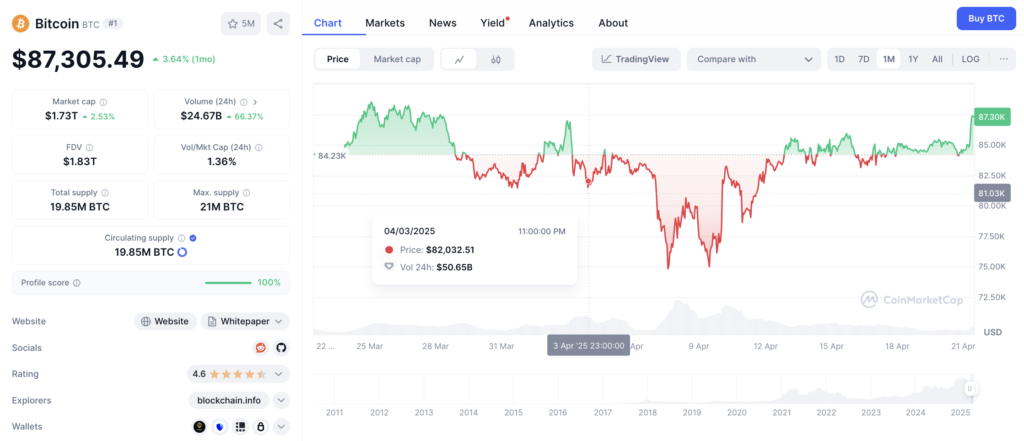Open the Compare with dropdown
This screenshot has width=1024, height=441.
click(754, 59)
